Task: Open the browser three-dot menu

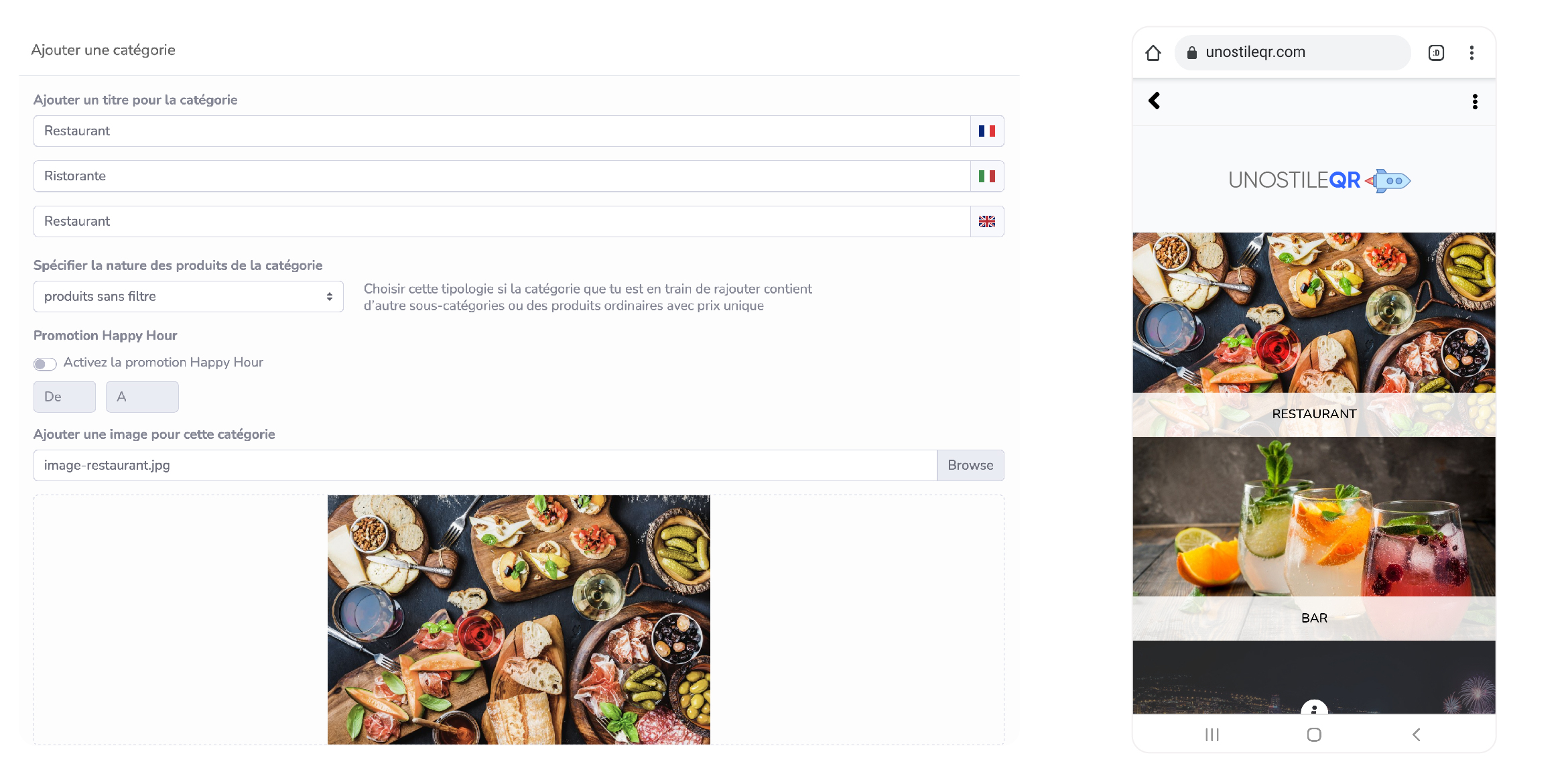Action: 1472,52
